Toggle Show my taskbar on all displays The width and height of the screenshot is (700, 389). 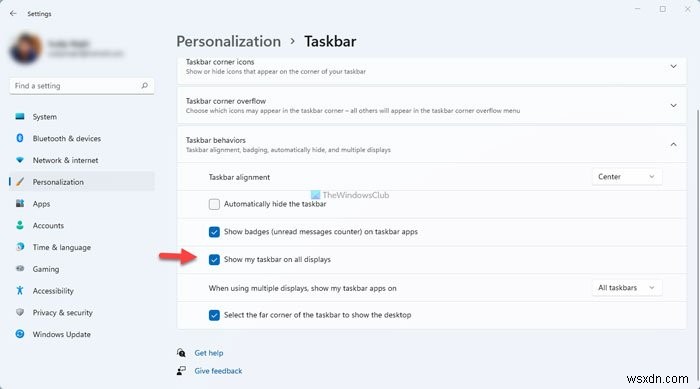pyautogui.click(x=214, y=259)
